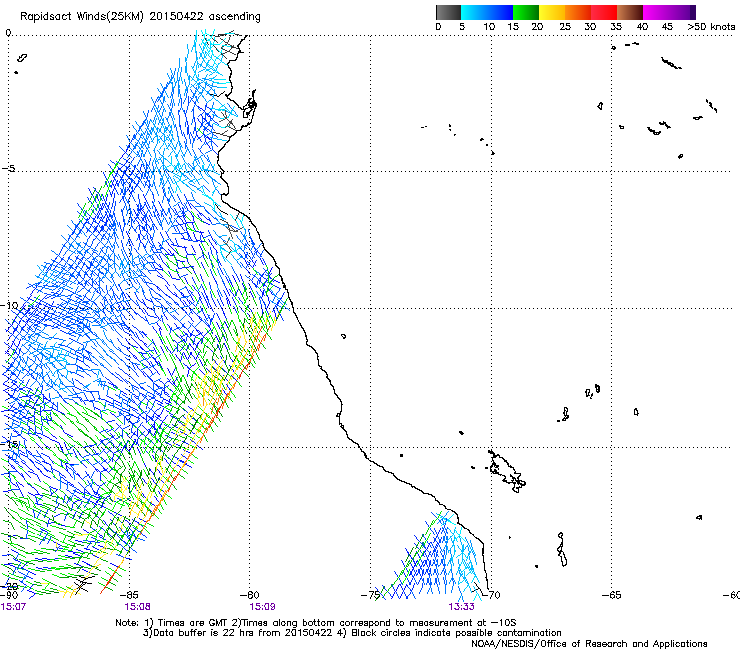Click the brown 35-40 knots color segment
This screenshot has width=740, height=650.
click(630, 12)
